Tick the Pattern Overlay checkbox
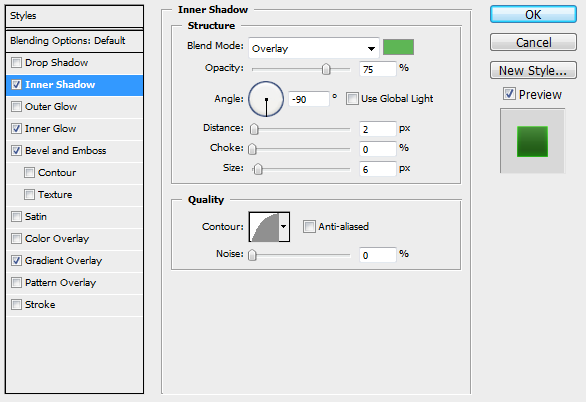 16,282
